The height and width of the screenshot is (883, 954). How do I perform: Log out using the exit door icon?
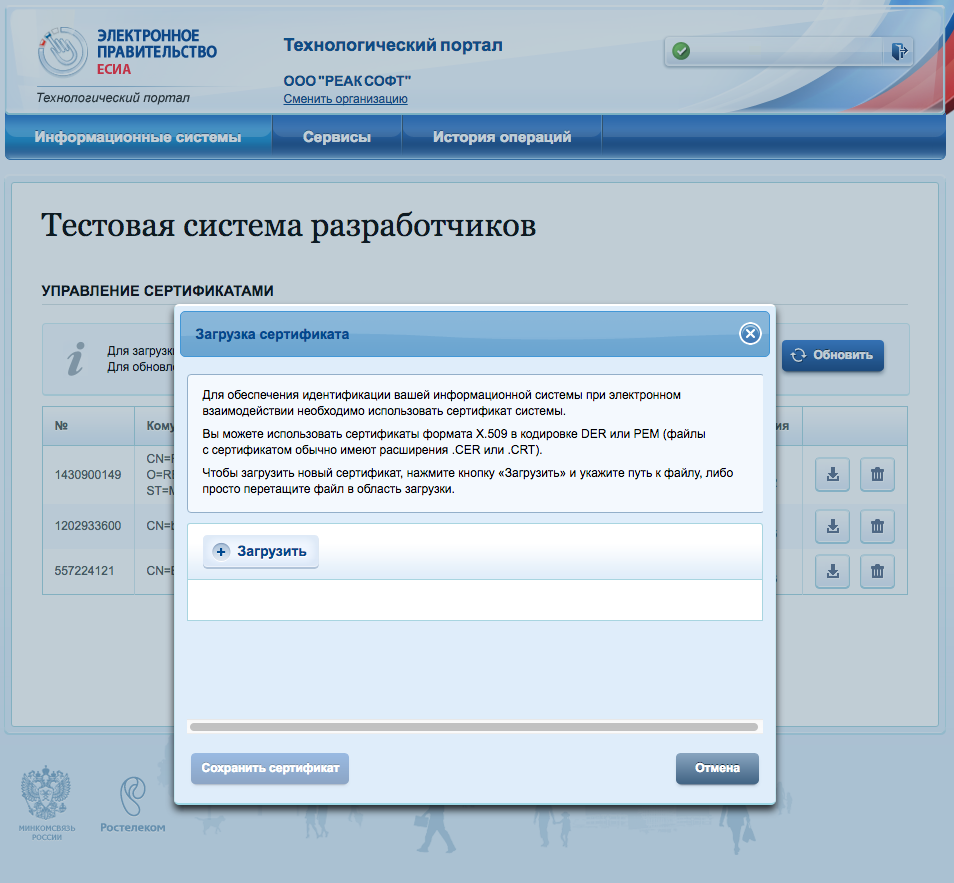899,49
